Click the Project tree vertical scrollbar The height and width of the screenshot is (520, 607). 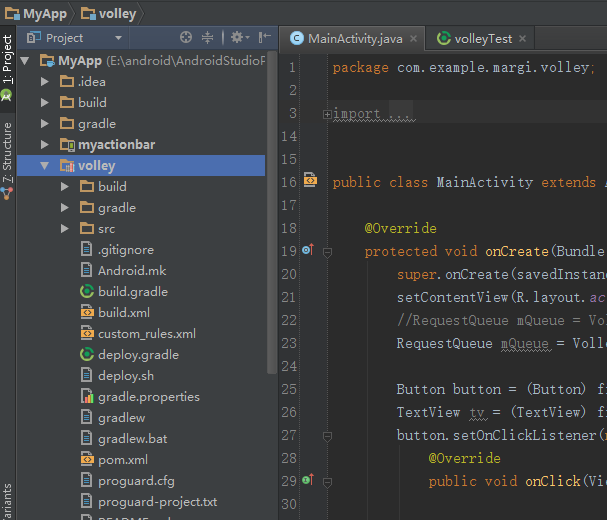pos(272,212)
